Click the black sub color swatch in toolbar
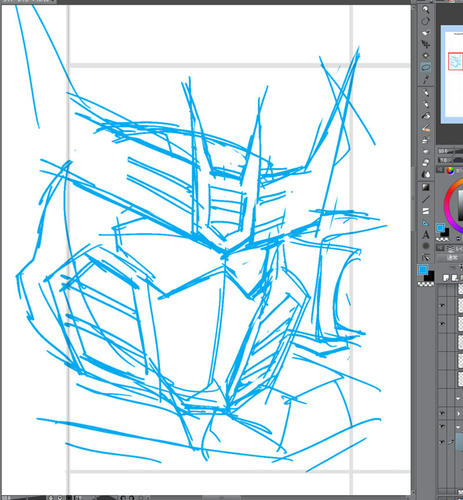 pyautogui.click(x=430, y=276)
